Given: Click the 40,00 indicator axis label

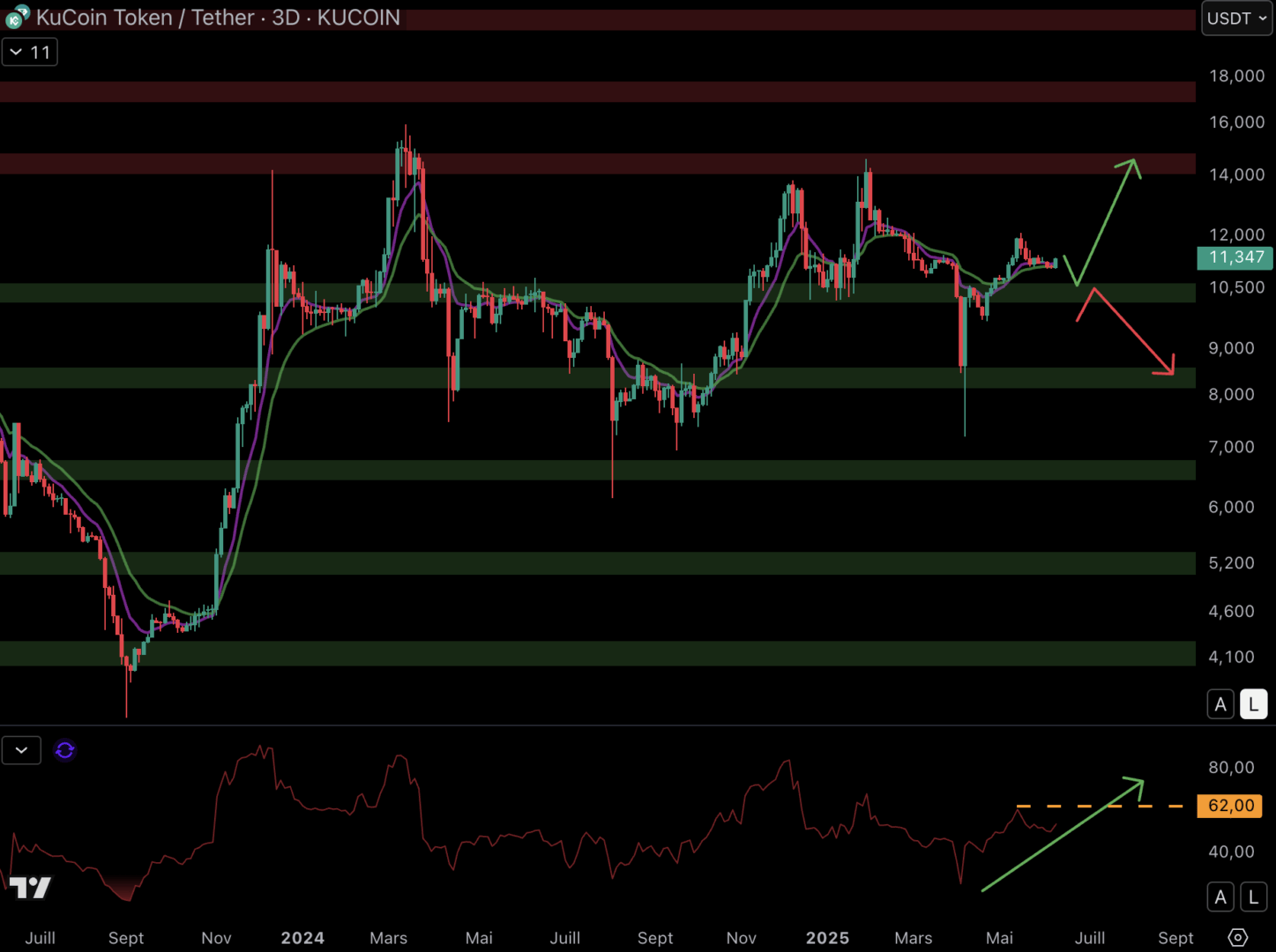Looking at the screenshot, I should 1231,852.
